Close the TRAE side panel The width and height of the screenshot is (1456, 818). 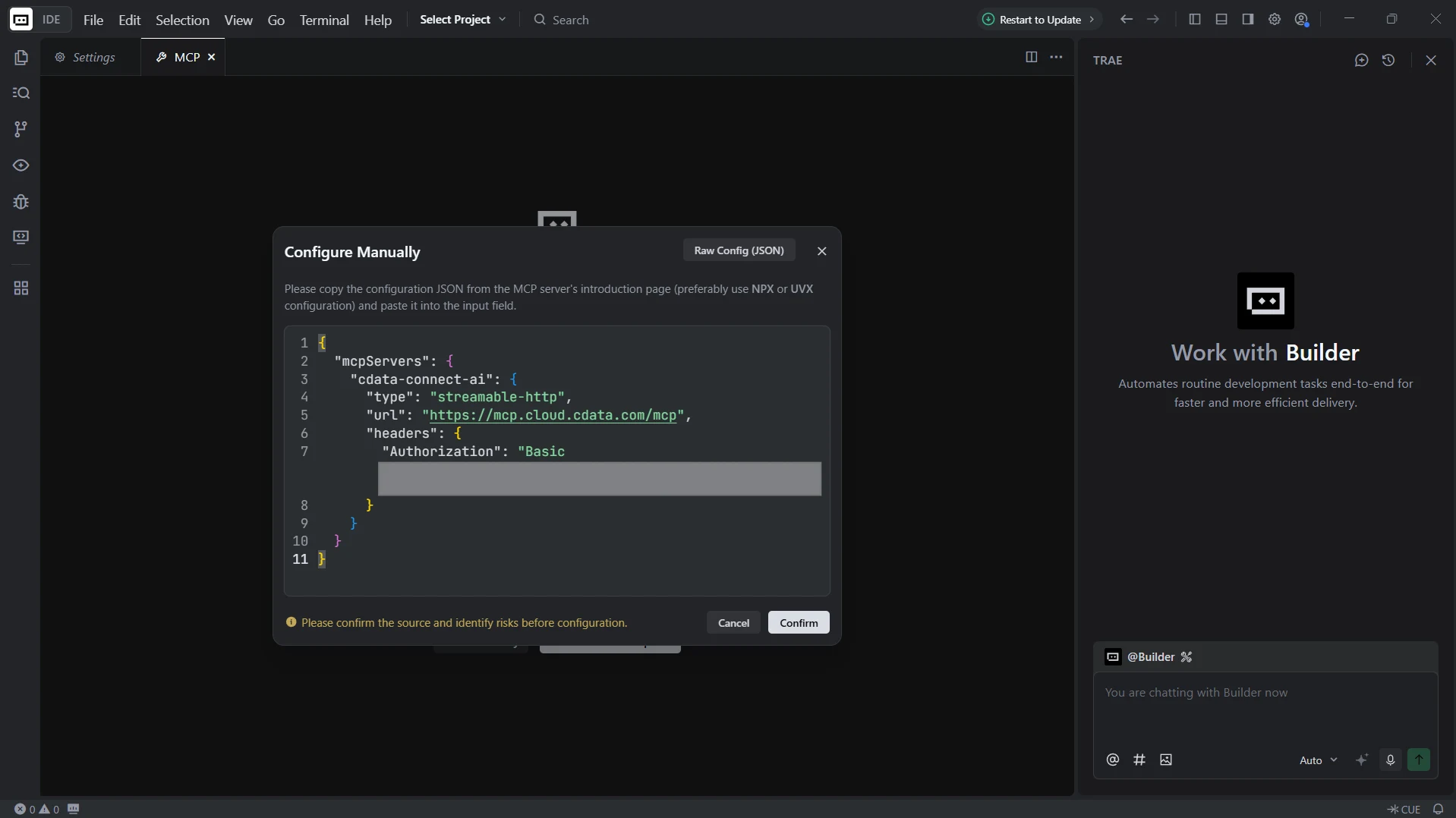click(1431, 61)
